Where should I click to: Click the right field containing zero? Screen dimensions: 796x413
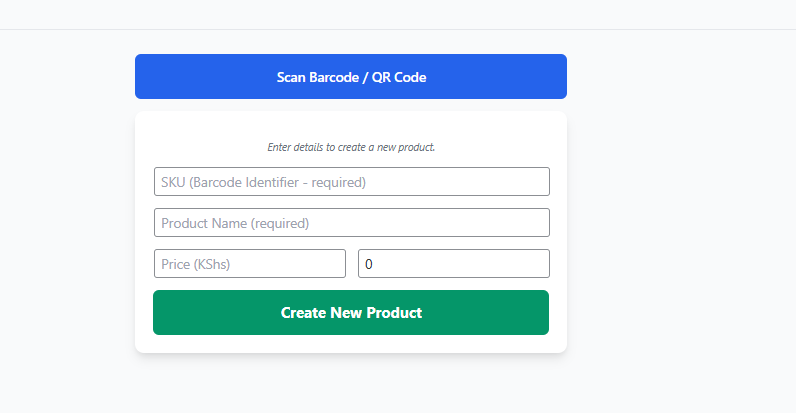pos(453,264)
